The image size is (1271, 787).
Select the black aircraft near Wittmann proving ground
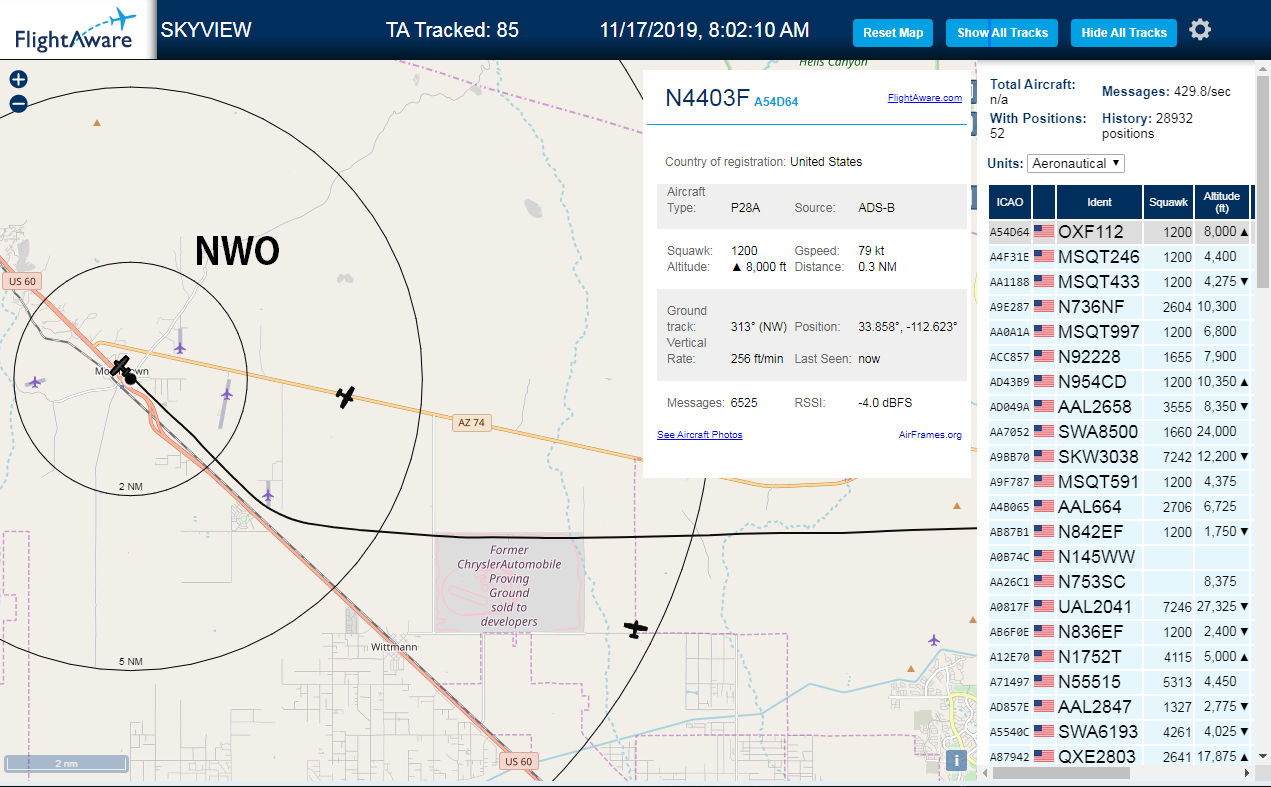[x=635, y=629]
